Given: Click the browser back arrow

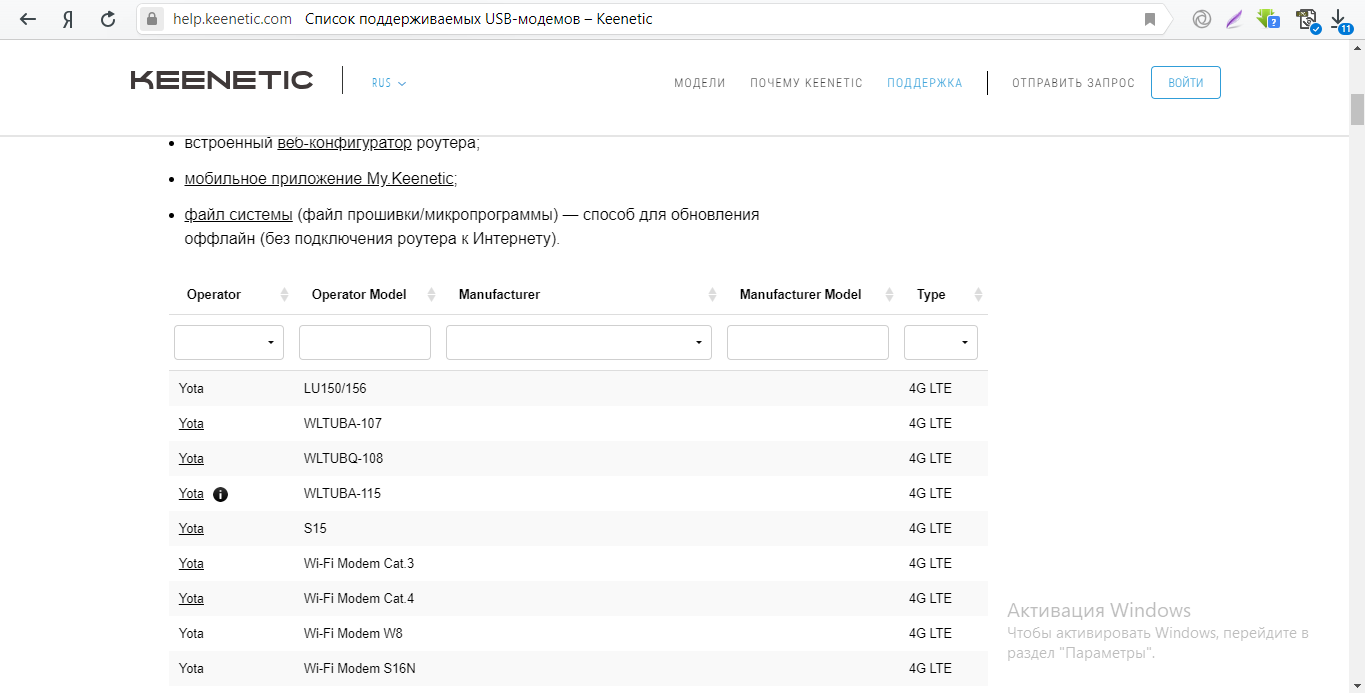Looking at the screenshot, I should coord(27,19).
